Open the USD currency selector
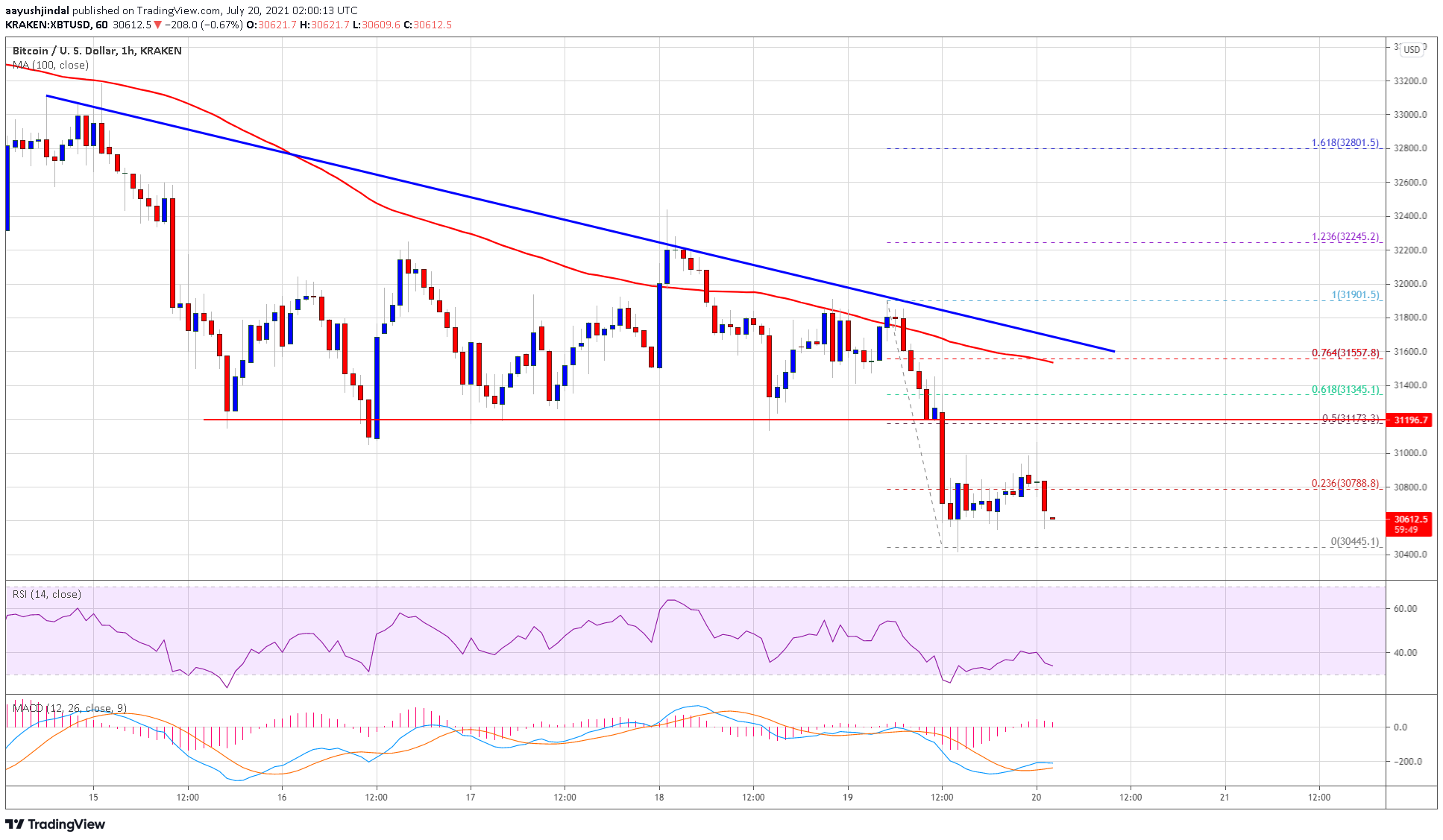 coord(1411,50)
